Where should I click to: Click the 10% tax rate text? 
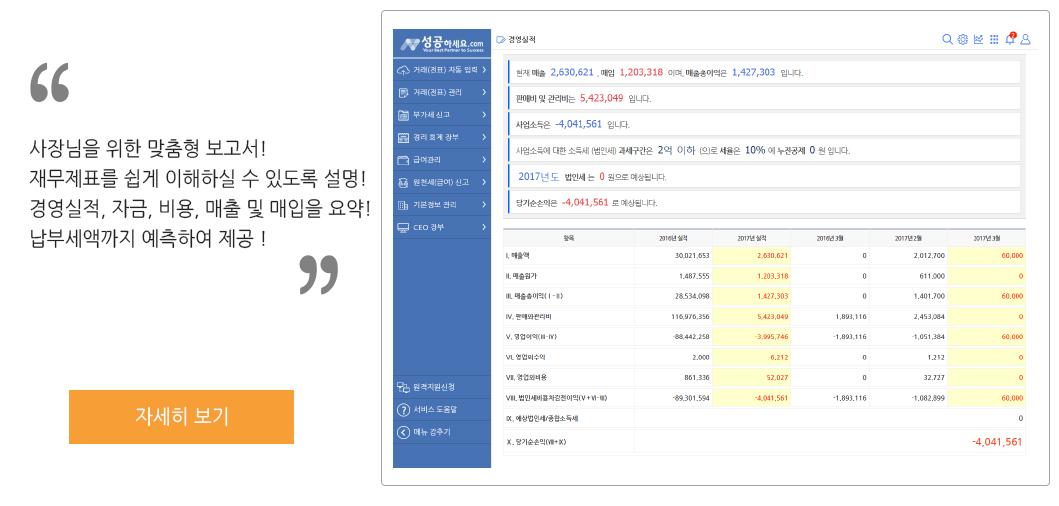pyautogui.click(x=755, y=150)
